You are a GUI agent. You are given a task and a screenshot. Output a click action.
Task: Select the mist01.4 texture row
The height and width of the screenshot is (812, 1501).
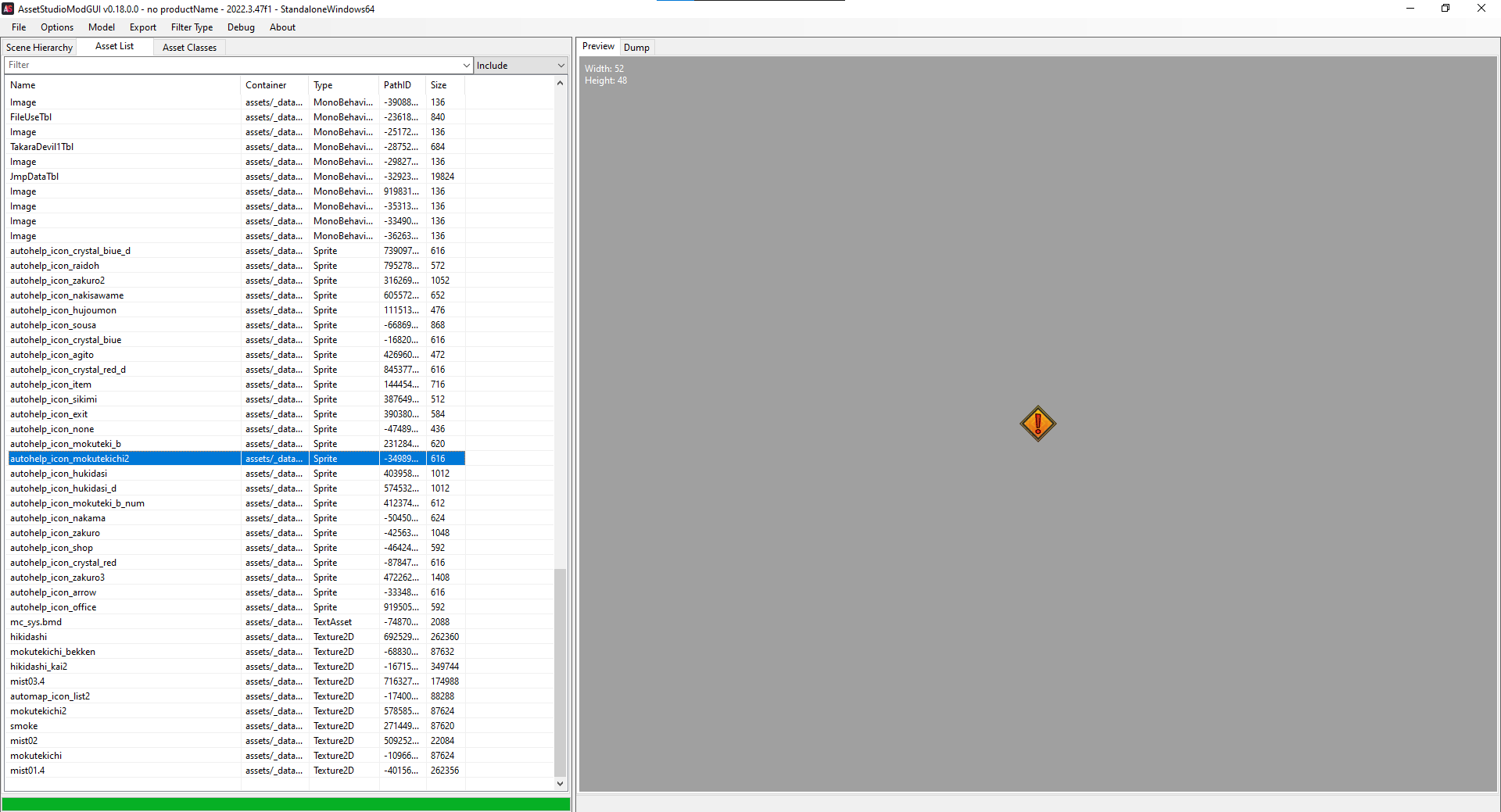tap(236, 771)
